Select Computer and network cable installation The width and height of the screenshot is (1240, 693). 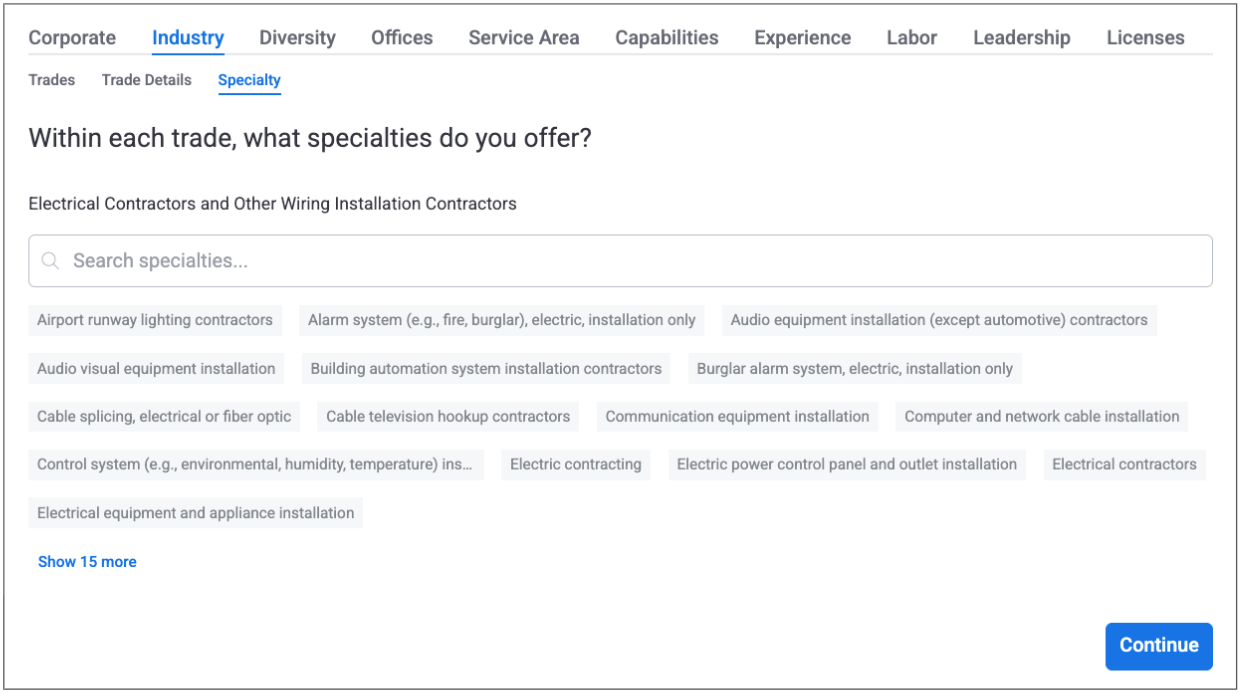(1042, 416)
